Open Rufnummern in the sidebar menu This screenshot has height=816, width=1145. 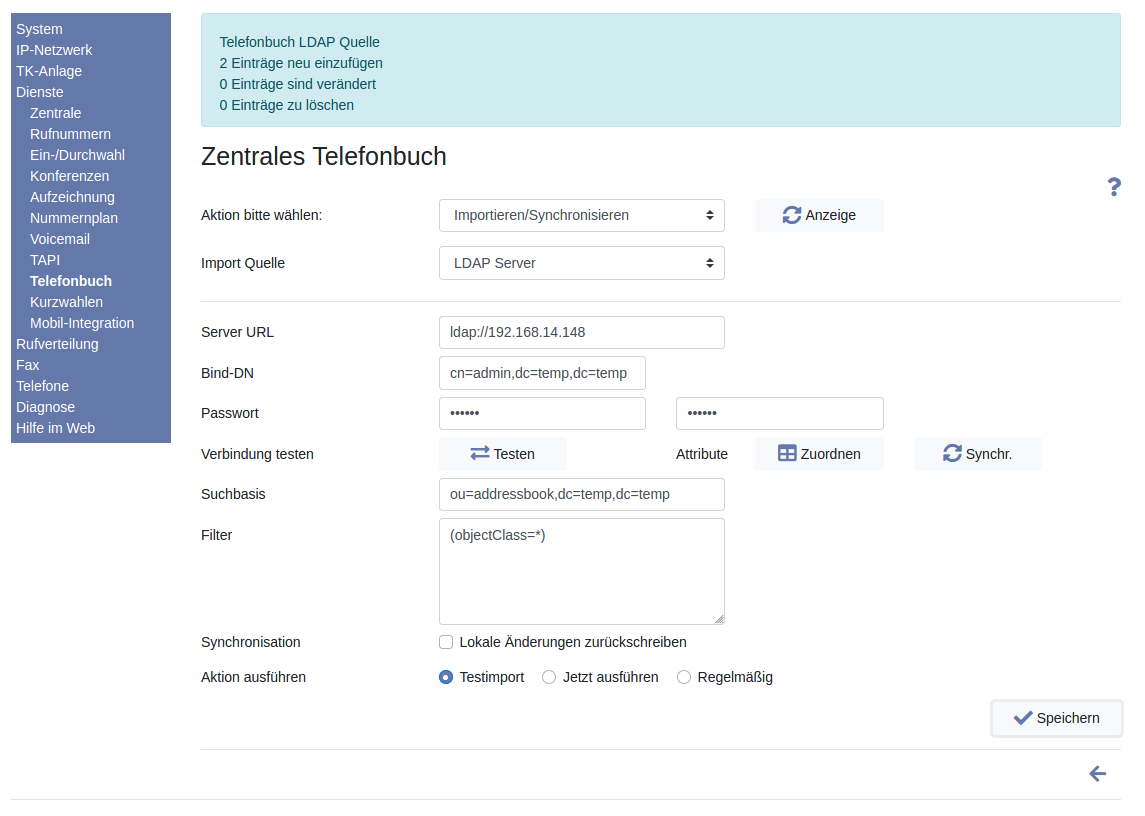70,134
